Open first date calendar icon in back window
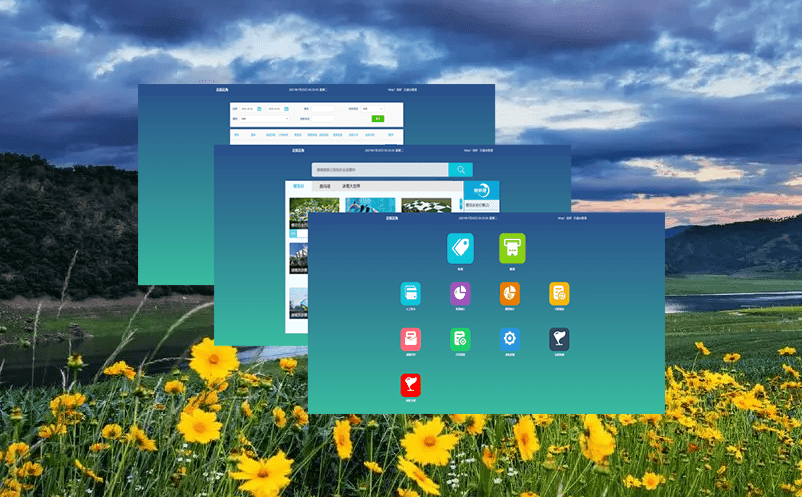Screen dimensions: 802x497 pos(259,109)
